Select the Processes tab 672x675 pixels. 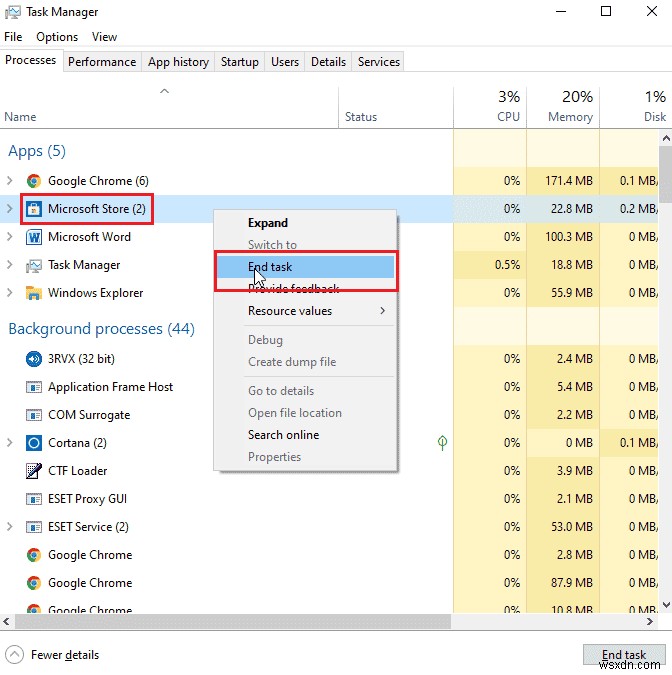(31, 60)
